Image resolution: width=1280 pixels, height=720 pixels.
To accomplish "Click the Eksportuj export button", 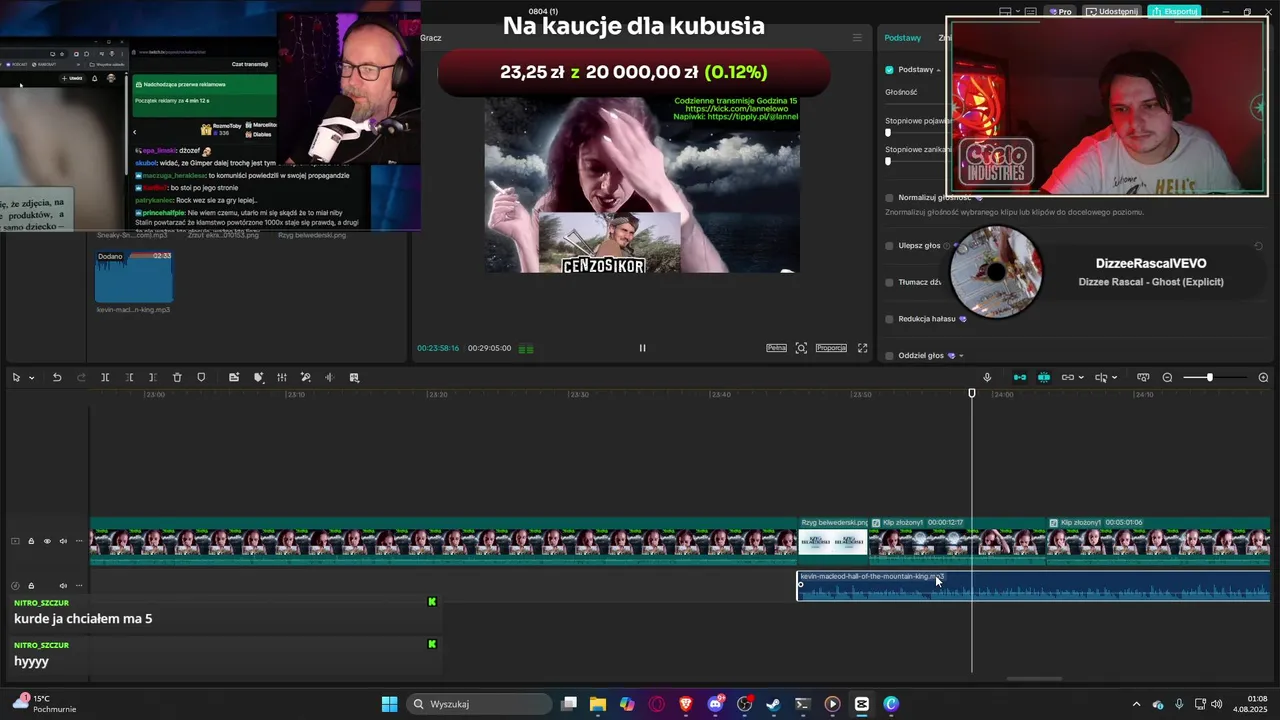I will tap(1174, 12).
